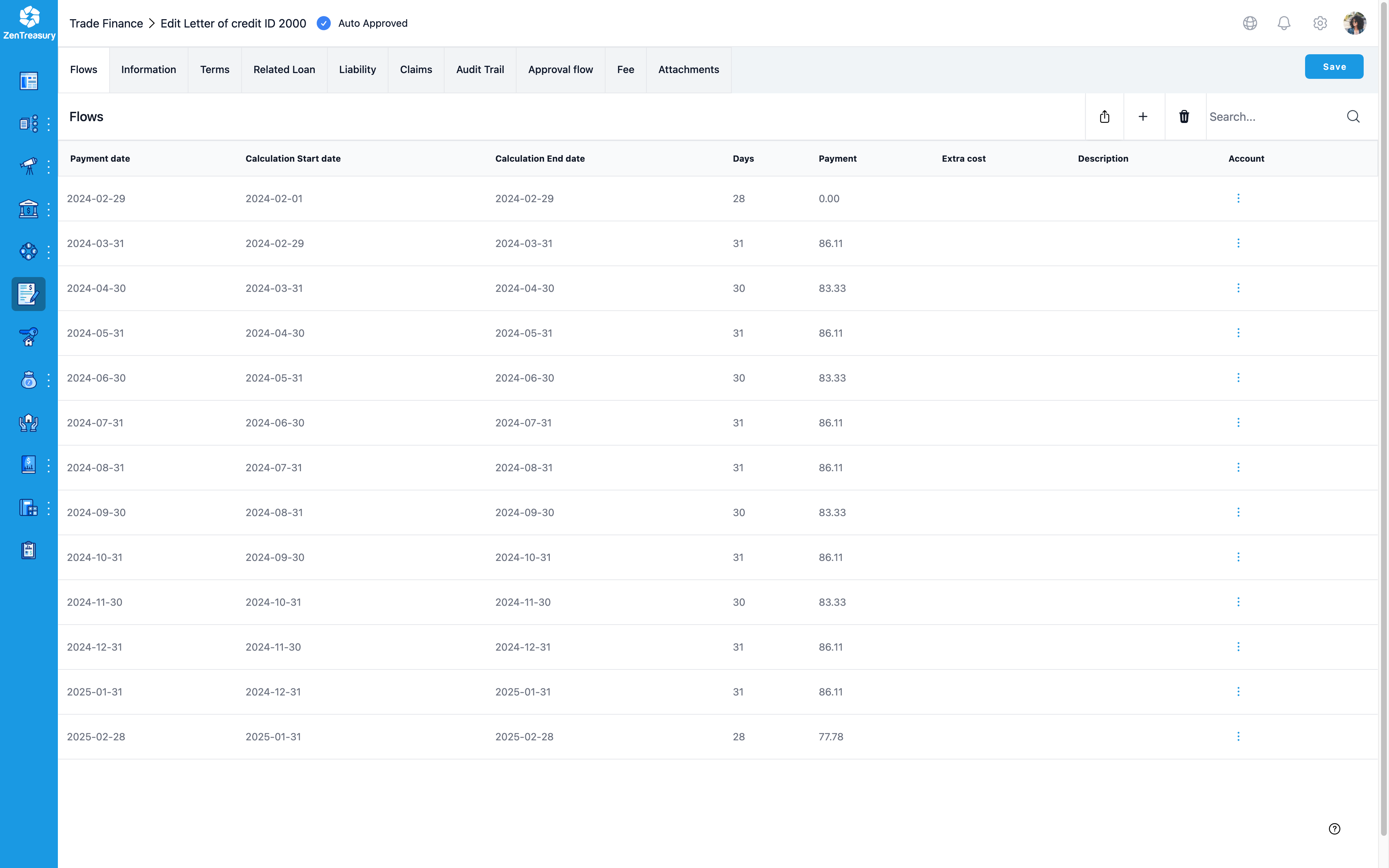
Task: Open the language globe icon
Action: (1249, 23)
